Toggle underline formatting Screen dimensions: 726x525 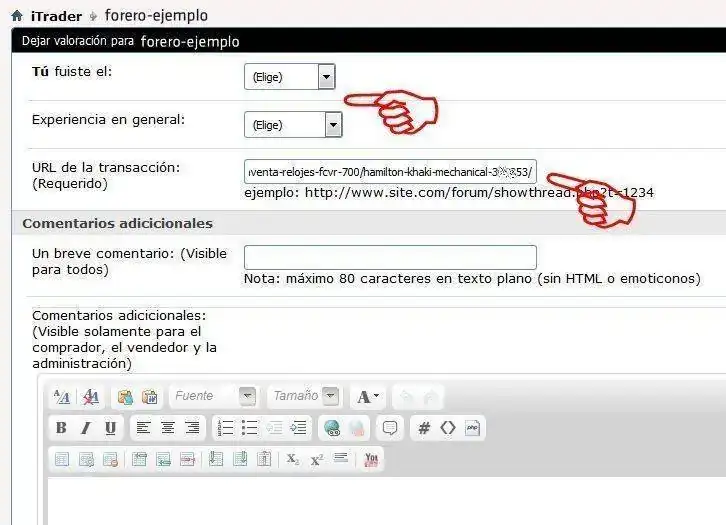click(110, 428)
